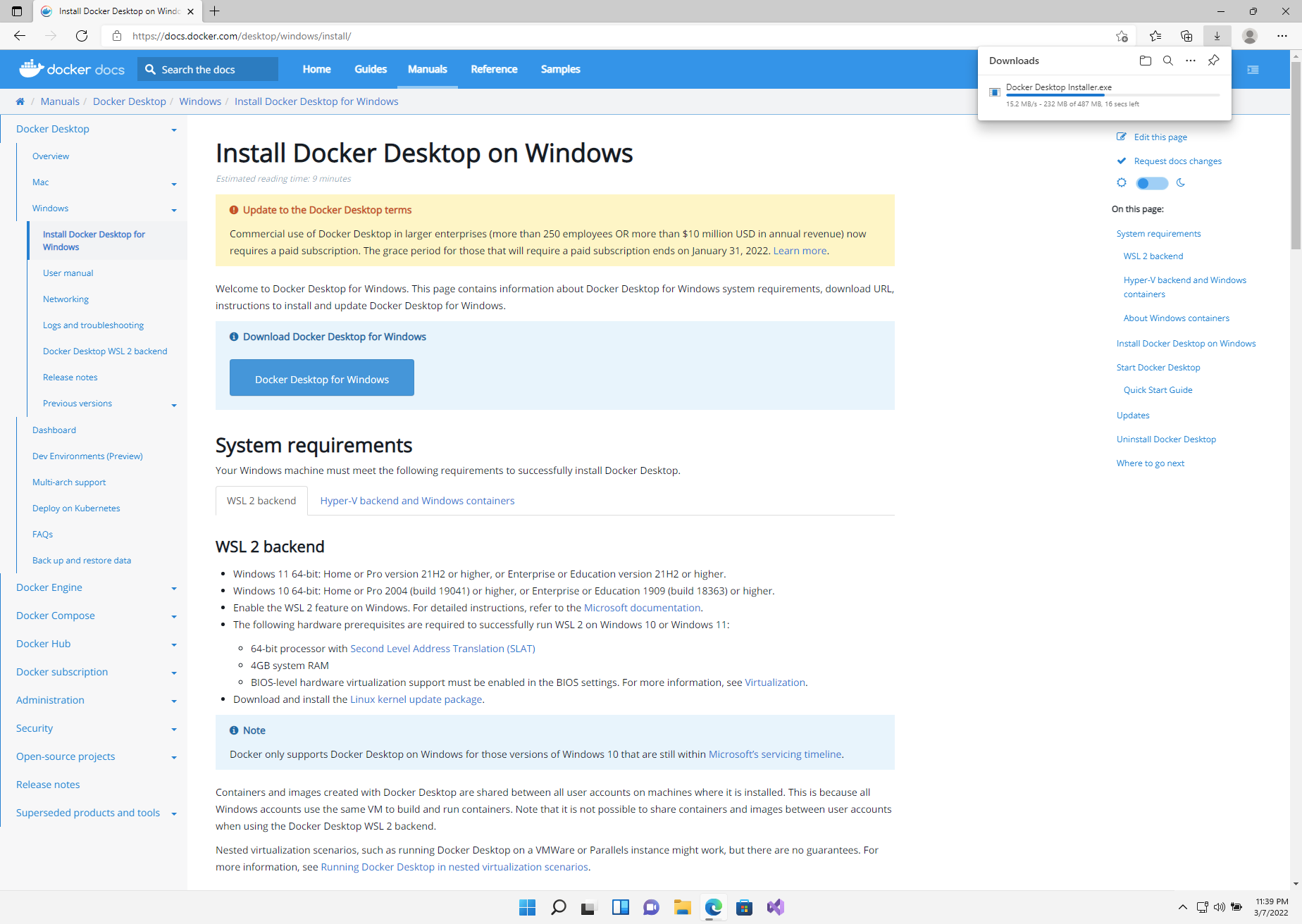The image size is (1302, 924).
Task: Click the Request docs changes checkmark icon
Action: [x=1121, y=161]
